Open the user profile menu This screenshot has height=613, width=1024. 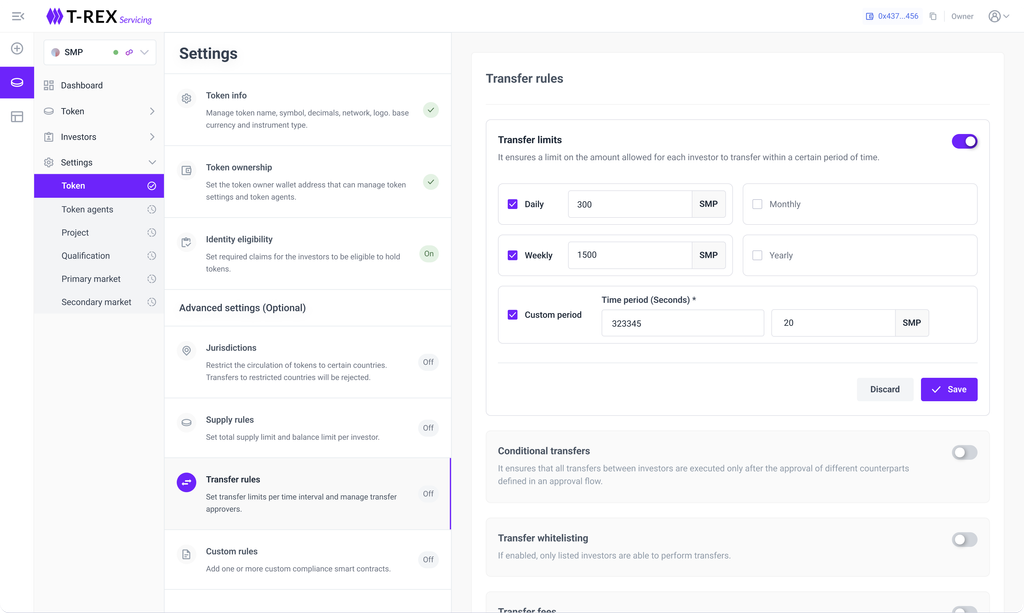pyautogui.click(x=997, y=16)
